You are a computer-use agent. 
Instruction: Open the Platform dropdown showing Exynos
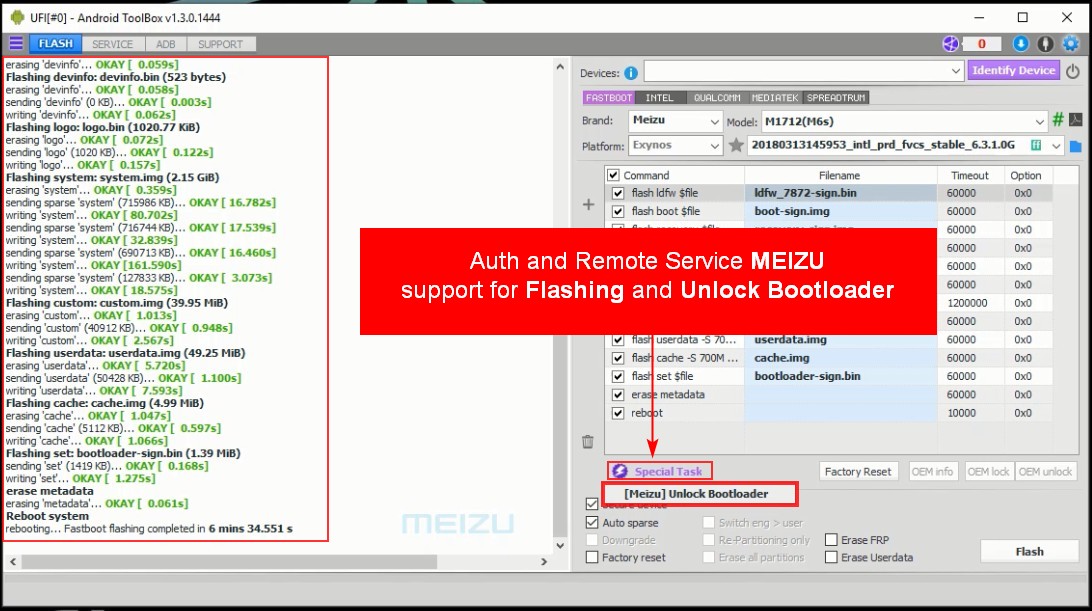click(x=675, y=146)
